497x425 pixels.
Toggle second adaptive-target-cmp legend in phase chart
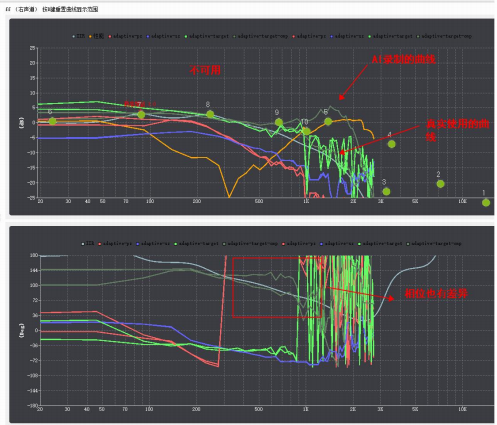(x=434, y=244)
